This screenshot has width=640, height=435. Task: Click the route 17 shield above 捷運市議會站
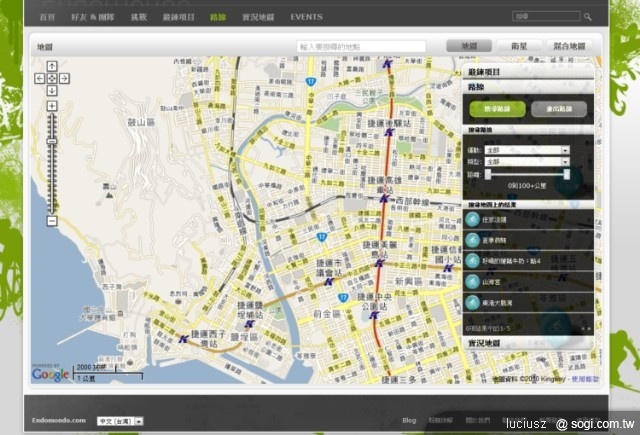click(322, 237)
